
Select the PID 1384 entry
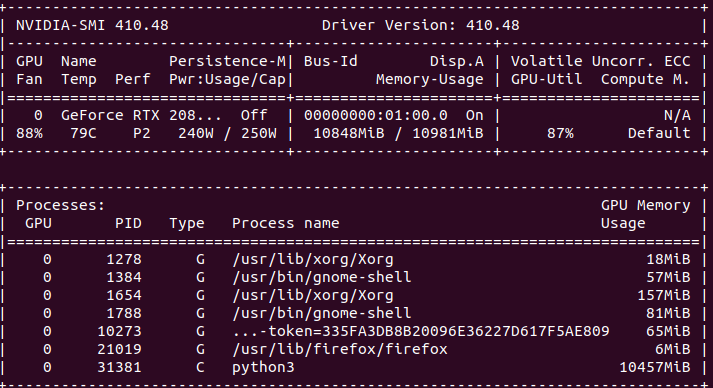pos(124,277)
